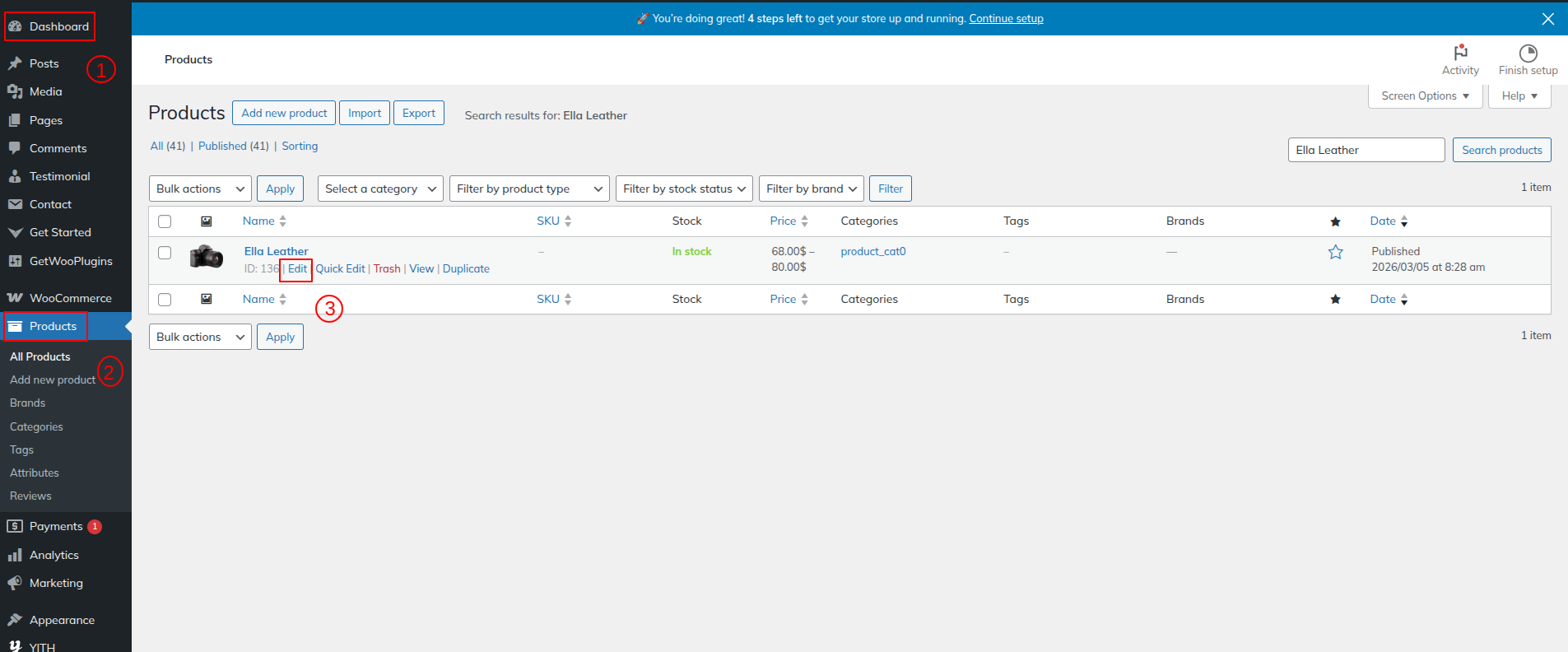Click the Marketing megaphone icon

point(15,583)
